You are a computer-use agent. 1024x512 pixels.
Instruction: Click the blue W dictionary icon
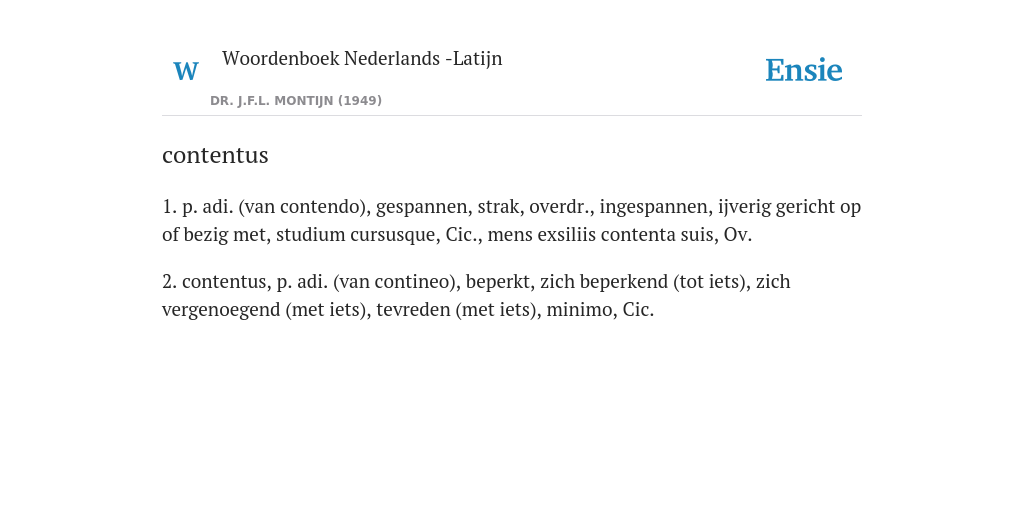[185, 71]
